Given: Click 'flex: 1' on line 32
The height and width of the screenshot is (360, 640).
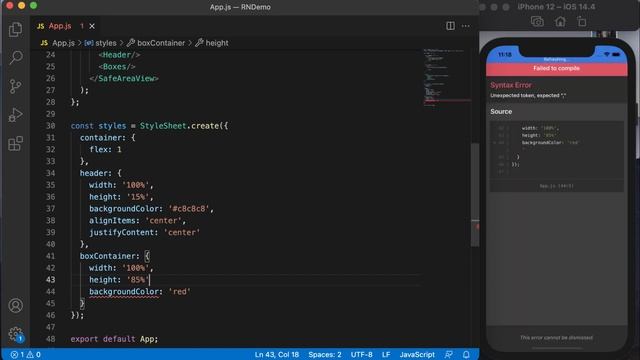Looking at the screenshot, I should [x=105, y=149].
